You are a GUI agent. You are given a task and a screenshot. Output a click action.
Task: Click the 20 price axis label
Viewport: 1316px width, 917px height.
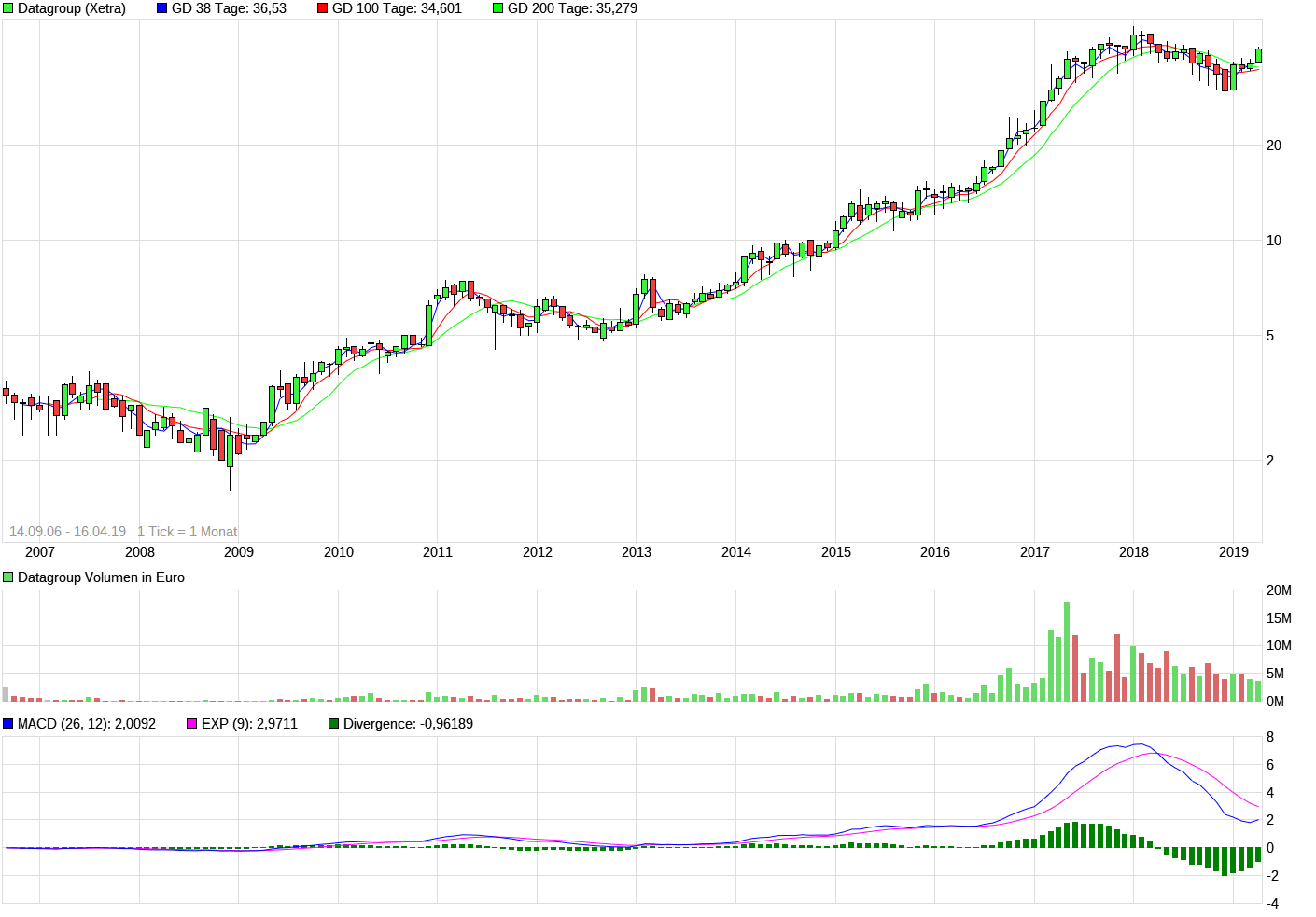(x=1274, y=146)
